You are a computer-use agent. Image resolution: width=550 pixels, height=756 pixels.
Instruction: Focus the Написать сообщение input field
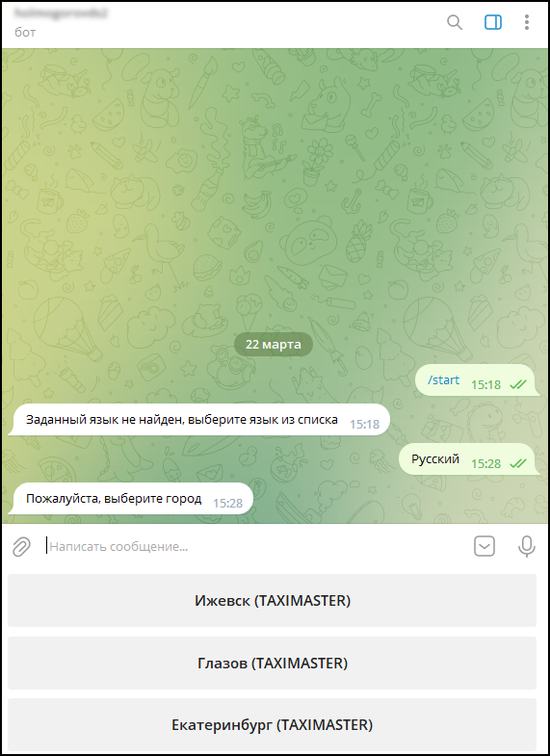255,547
